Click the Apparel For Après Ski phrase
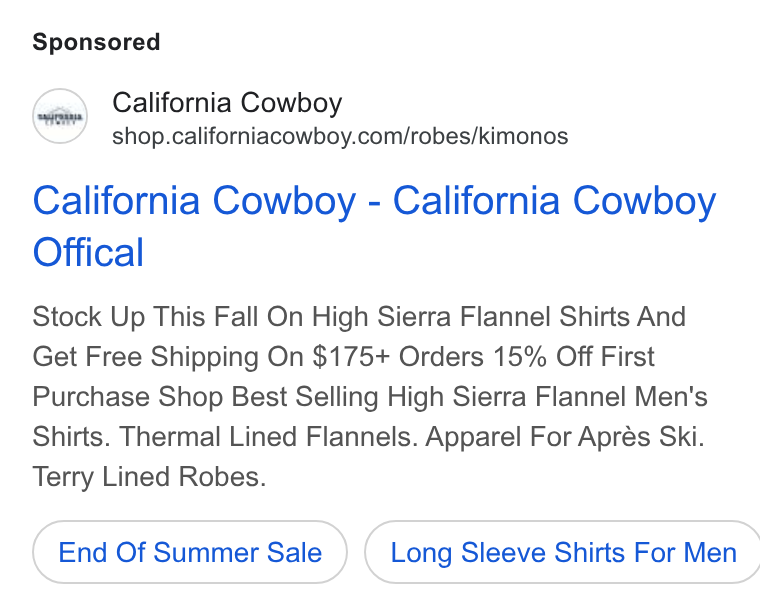Viewport: 760px width, 616px height. [565, 437]
